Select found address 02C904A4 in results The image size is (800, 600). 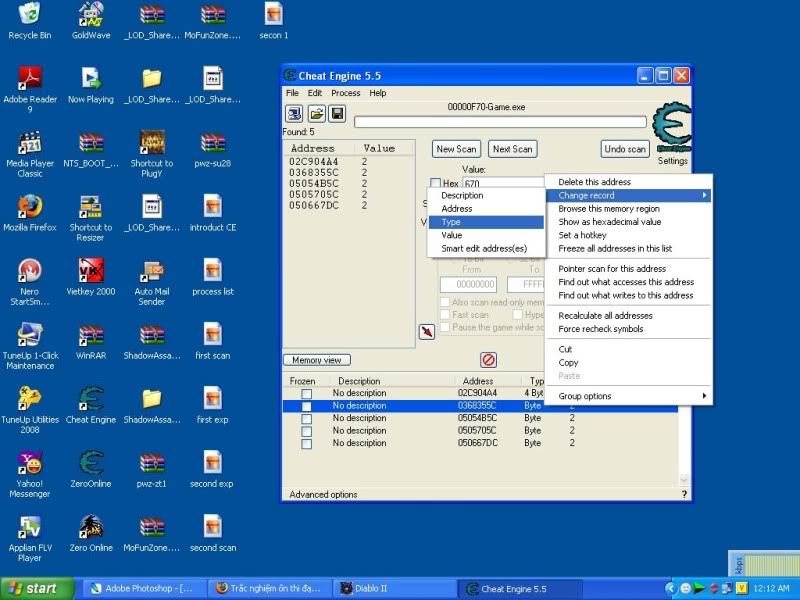(x=349, y=162)
